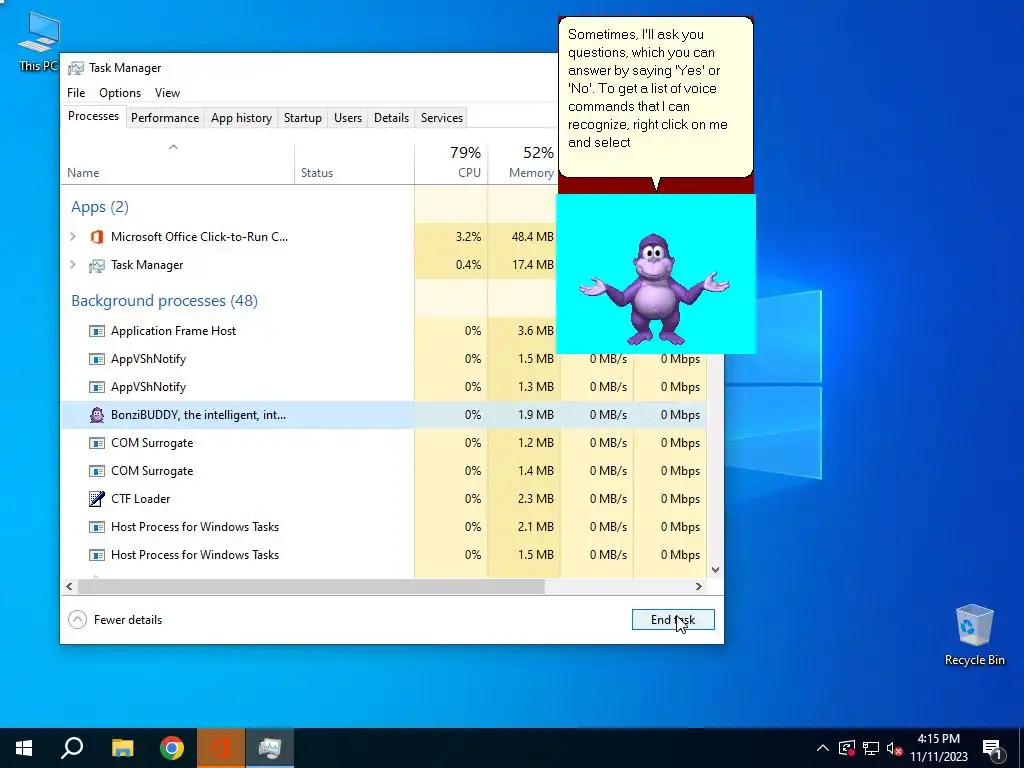This screenshot has height=768, width=1024.
Task: Click the Task Manager process row icon
Action: pos(97,265)
